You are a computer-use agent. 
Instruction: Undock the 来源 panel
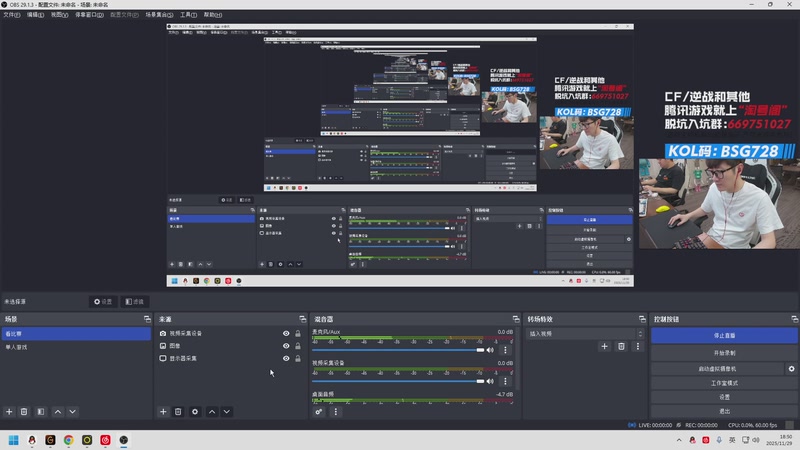pyautogui.click(x=303, y=319)
